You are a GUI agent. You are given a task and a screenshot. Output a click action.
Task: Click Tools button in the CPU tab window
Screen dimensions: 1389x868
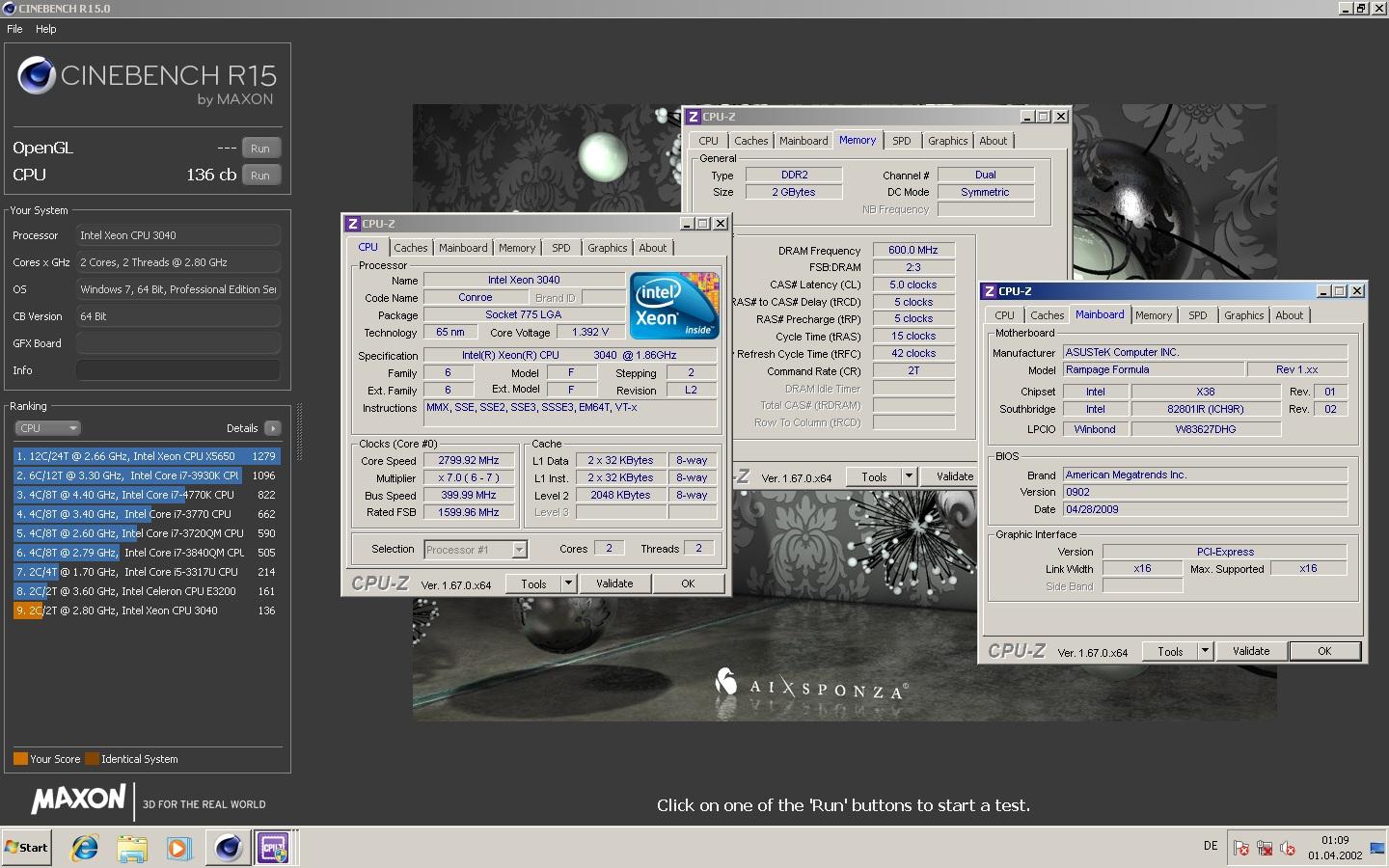533,583
